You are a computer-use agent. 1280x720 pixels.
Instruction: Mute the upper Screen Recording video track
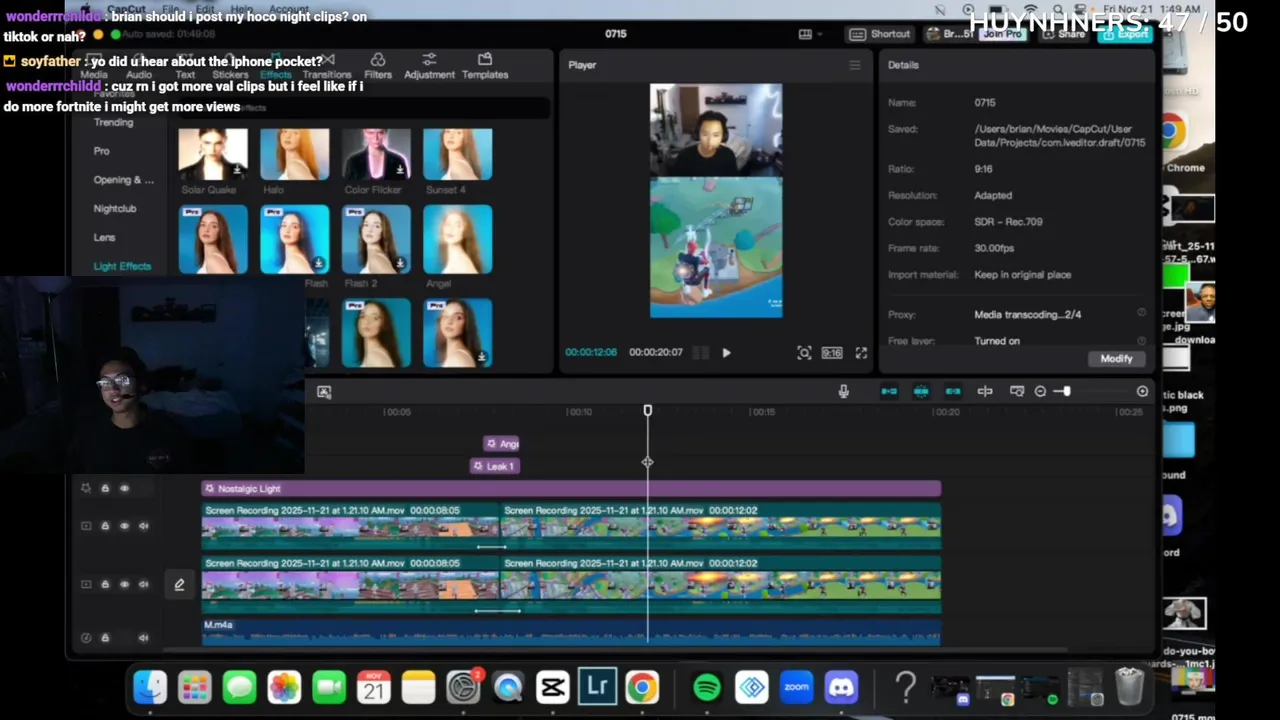[x=144, y=526]
